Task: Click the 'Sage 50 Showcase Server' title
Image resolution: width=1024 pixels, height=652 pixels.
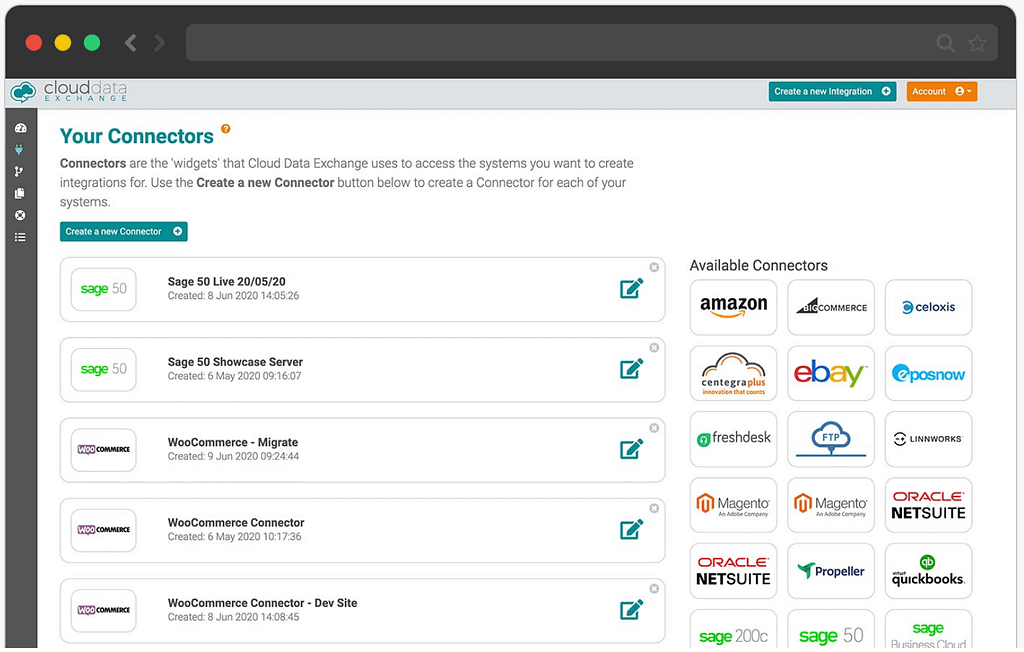Action: tap(235, 362)
